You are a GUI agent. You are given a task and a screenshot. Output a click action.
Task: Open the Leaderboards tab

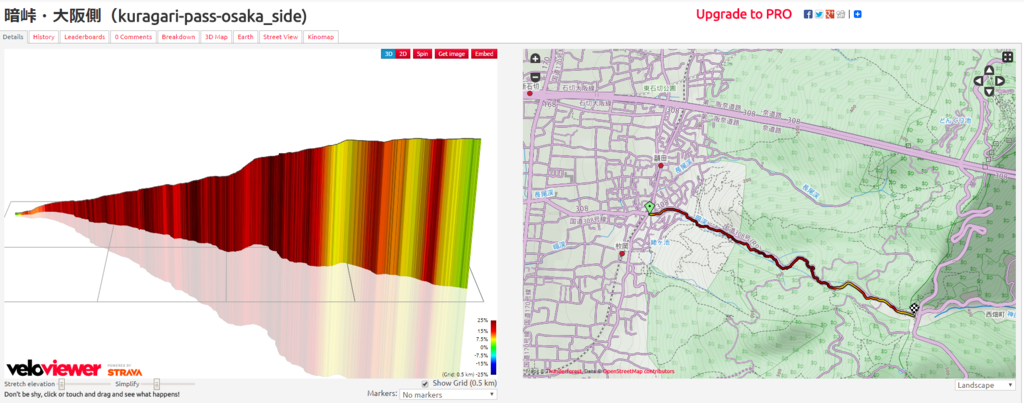(x=85, y=37)
